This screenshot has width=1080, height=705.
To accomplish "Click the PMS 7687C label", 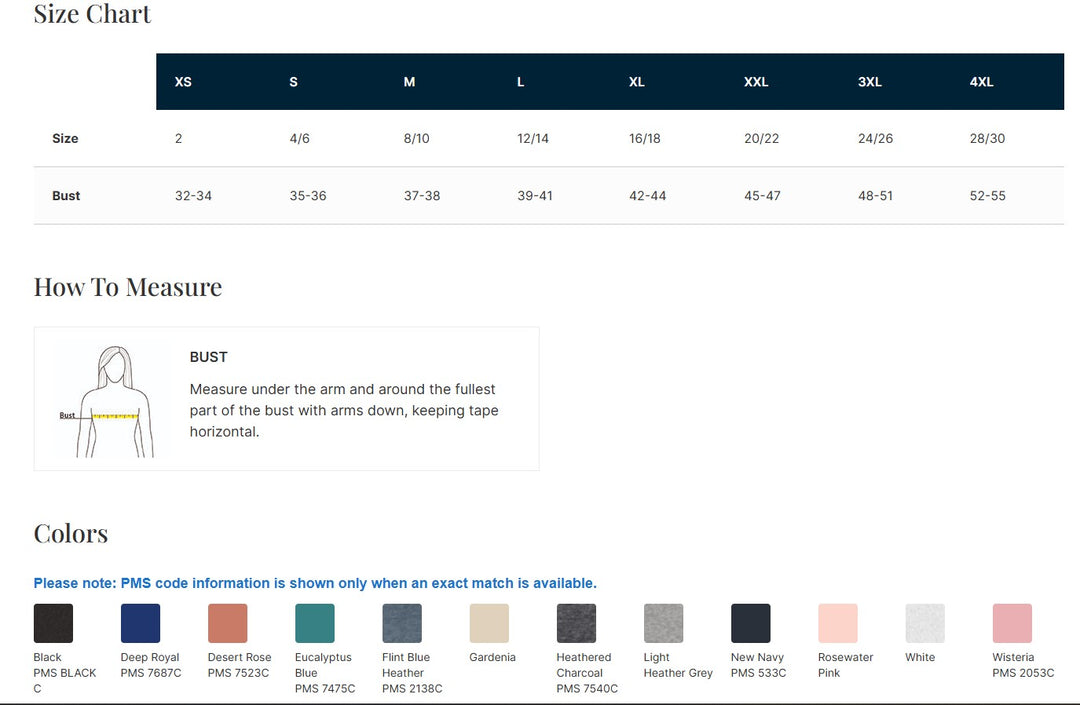I will tap(151, 673).
